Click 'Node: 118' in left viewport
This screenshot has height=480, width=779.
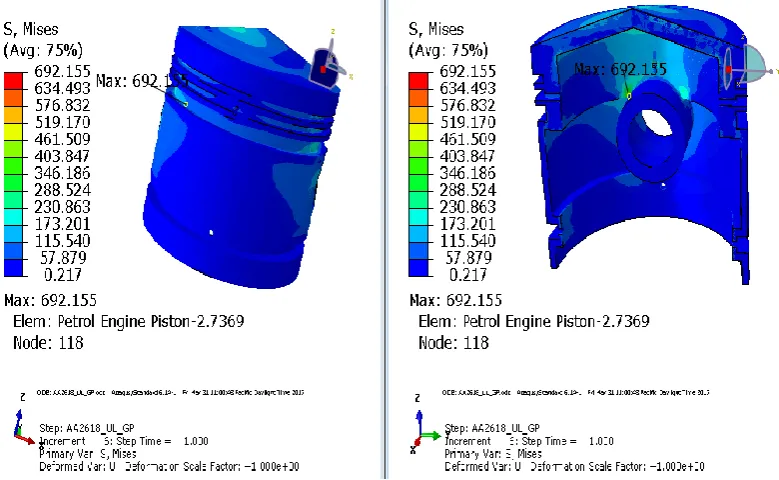(x=48, y=343)
